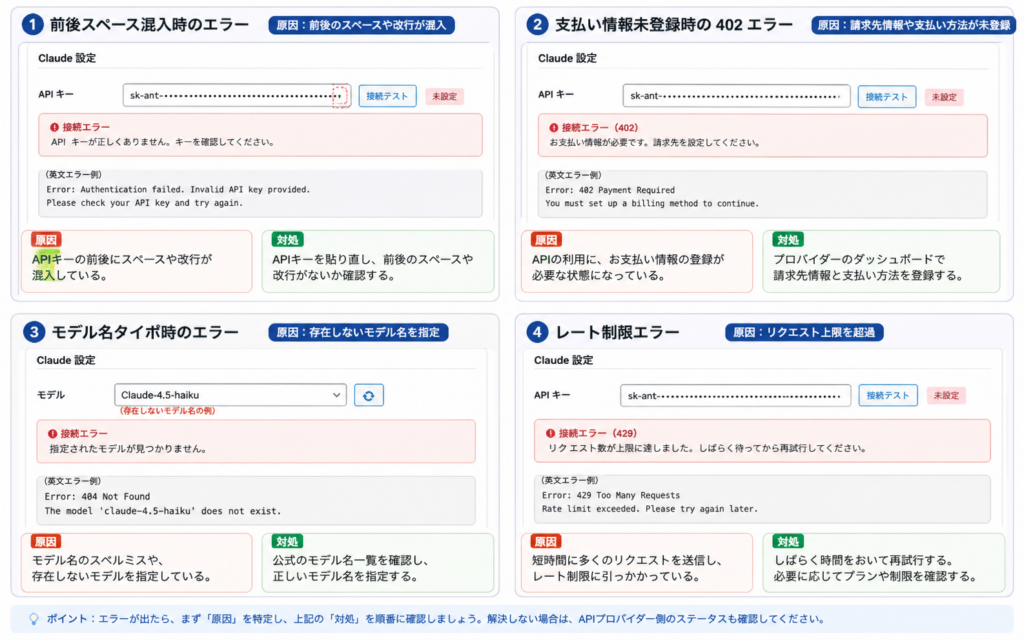
Task: Click the 未設定 badge in the レート制限エラー panel
Action: click(946, 396)
